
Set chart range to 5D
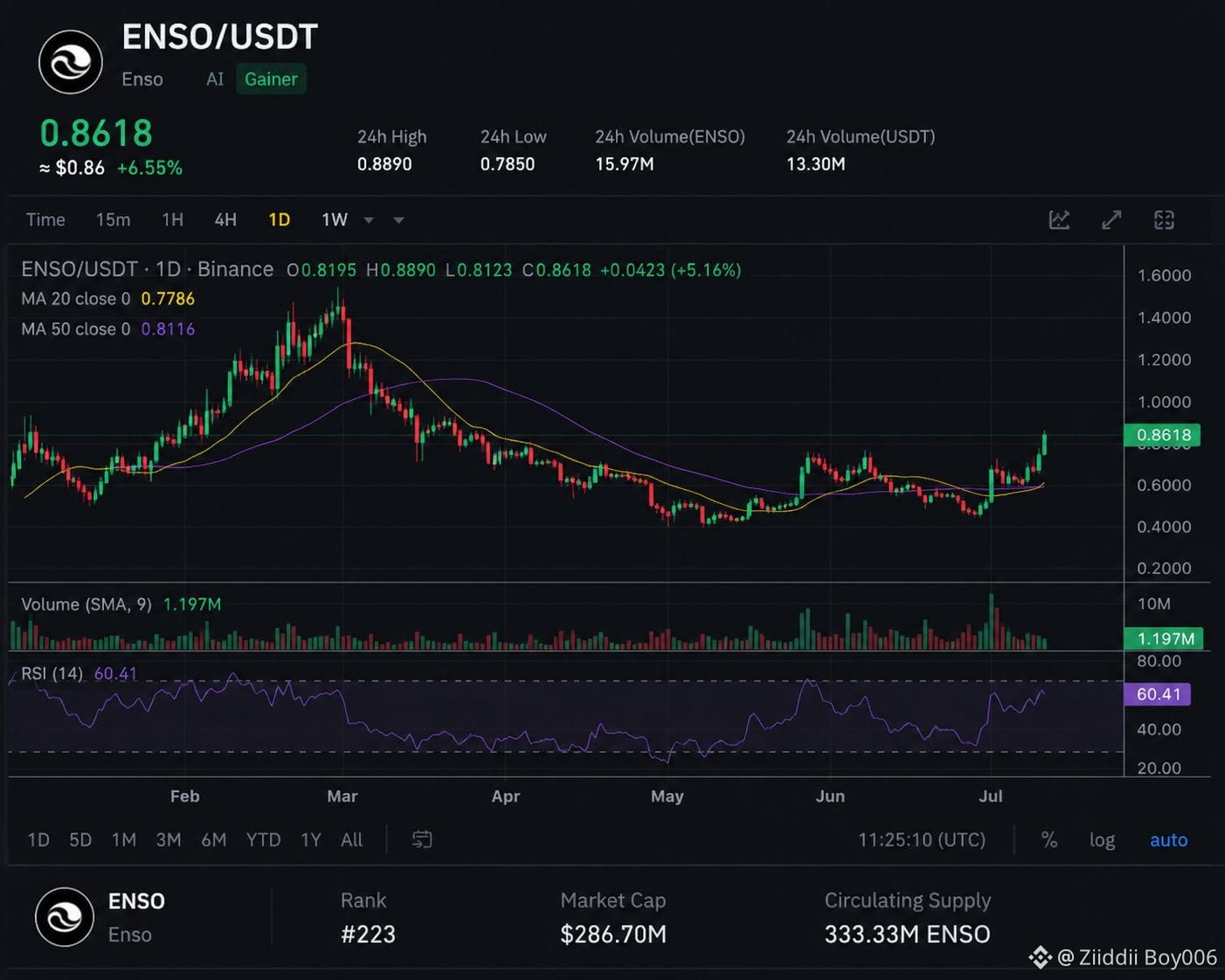coord(80,839)
